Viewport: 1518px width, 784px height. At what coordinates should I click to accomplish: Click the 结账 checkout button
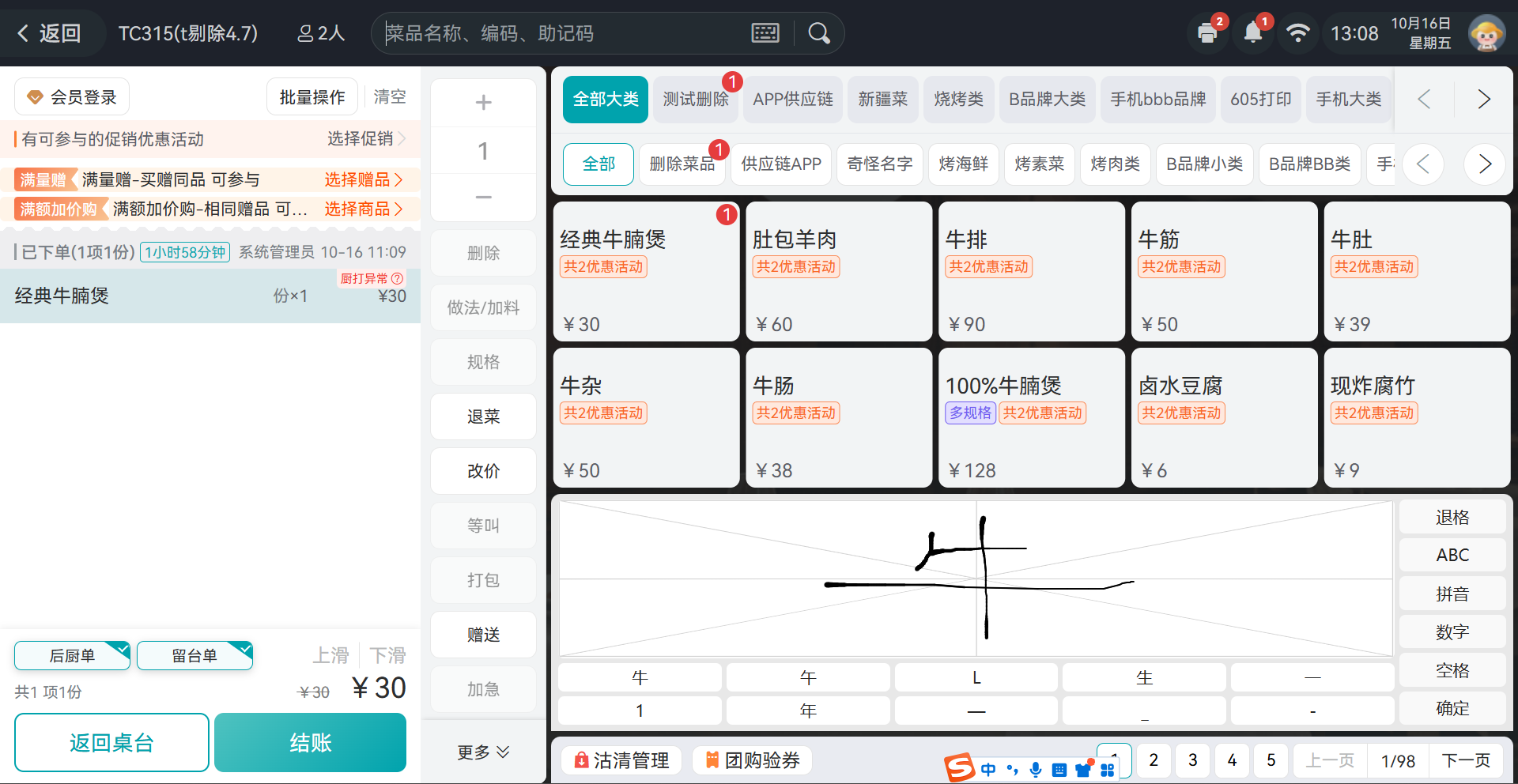[x=310, y=743]
